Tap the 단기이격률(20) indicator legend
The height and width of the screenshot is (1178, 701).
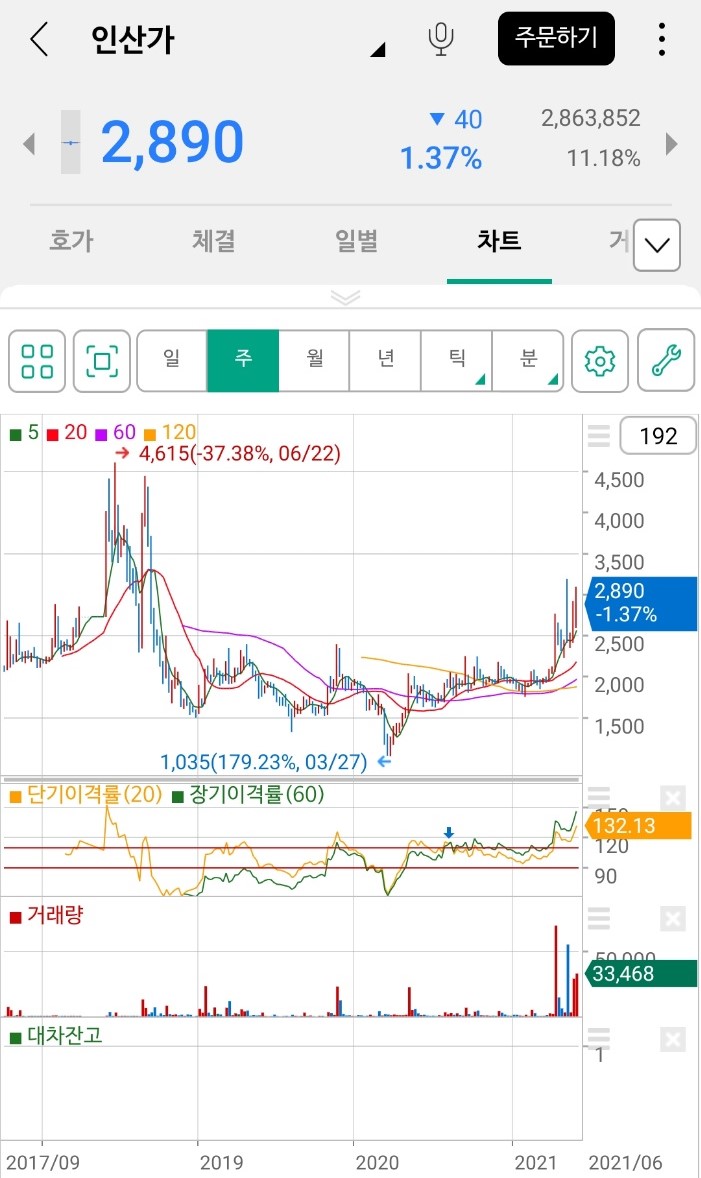(x=86, y=795)
